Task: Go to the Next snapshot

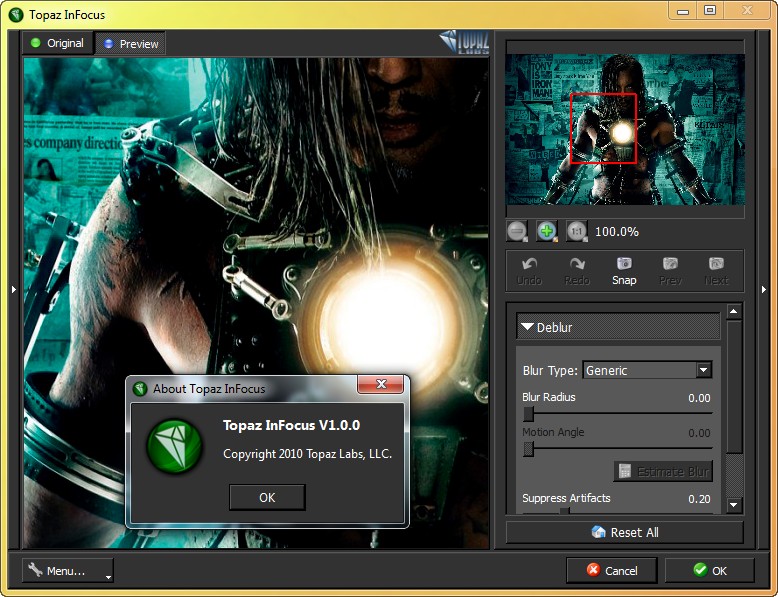Action: [716, 271]
